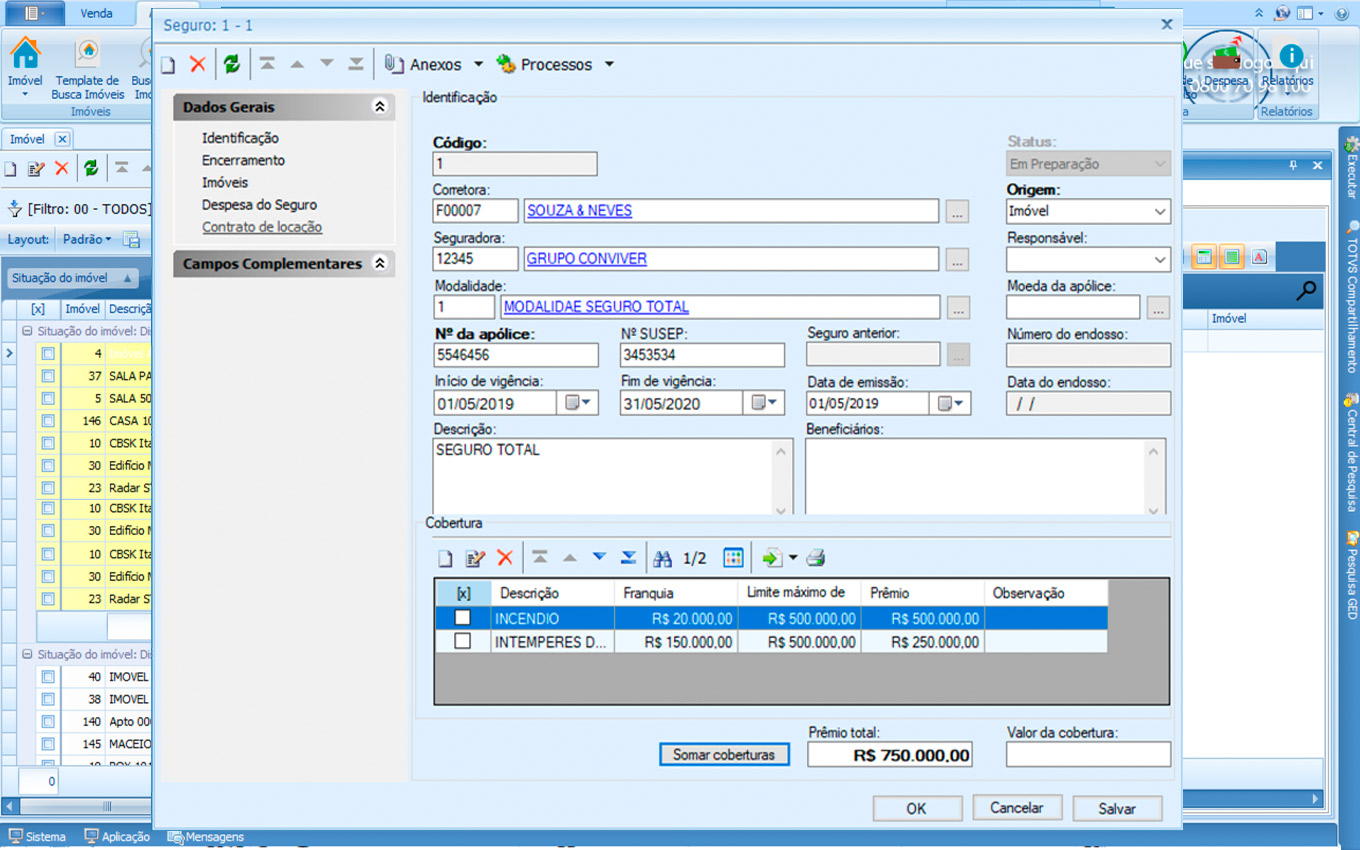
Task: Click the red delete X in Seguro toolbar
Action: (x=198, y=64)
